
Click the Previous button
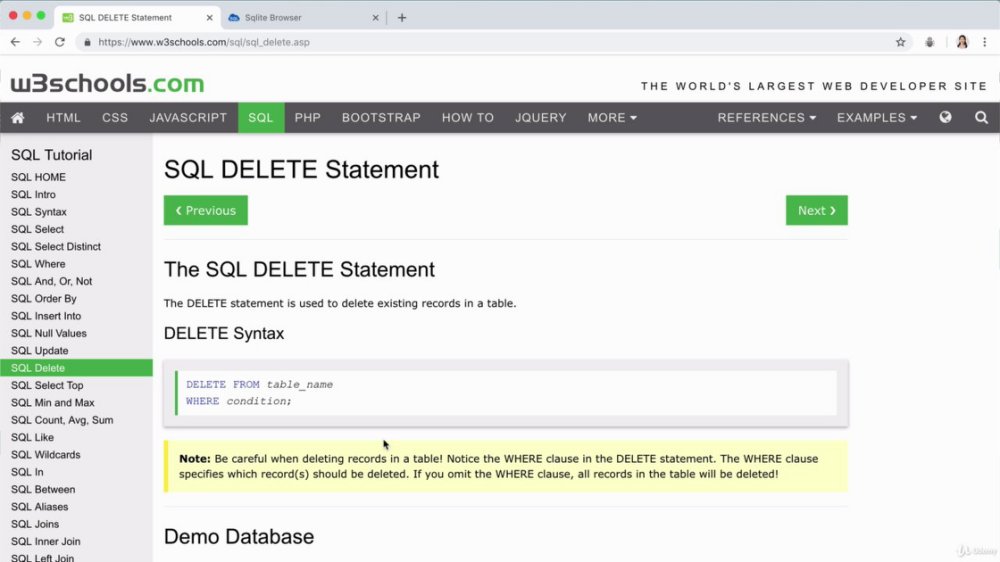click(205, 211)
